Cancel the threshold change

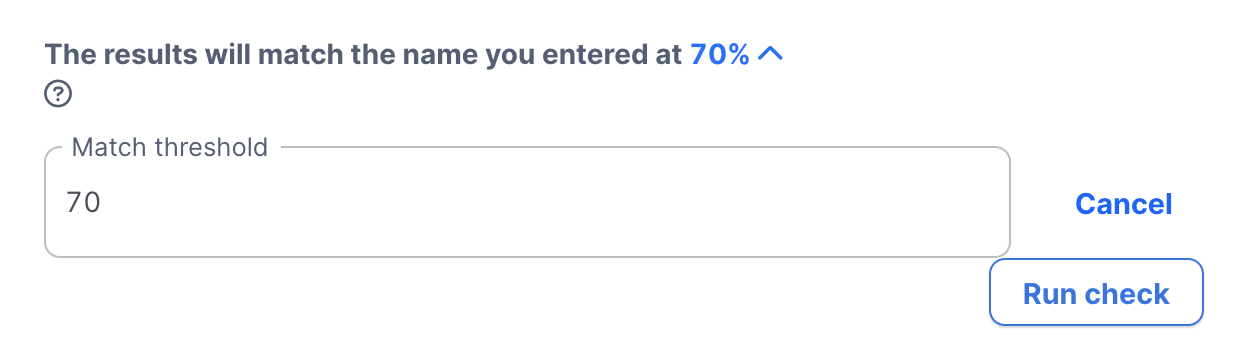pyautogui.click(x=1123, y=204)
